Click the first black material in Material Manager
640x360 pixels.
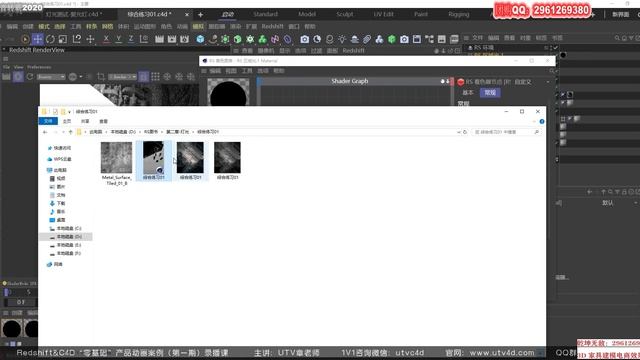tap(11, 329)
